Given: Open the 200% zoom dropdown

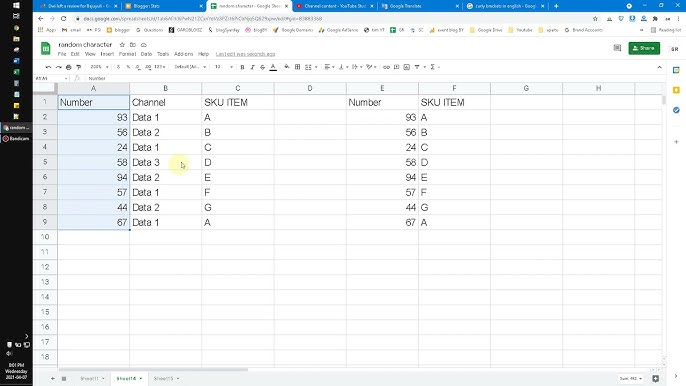Looking at the screenshot, I should point(99,67).
